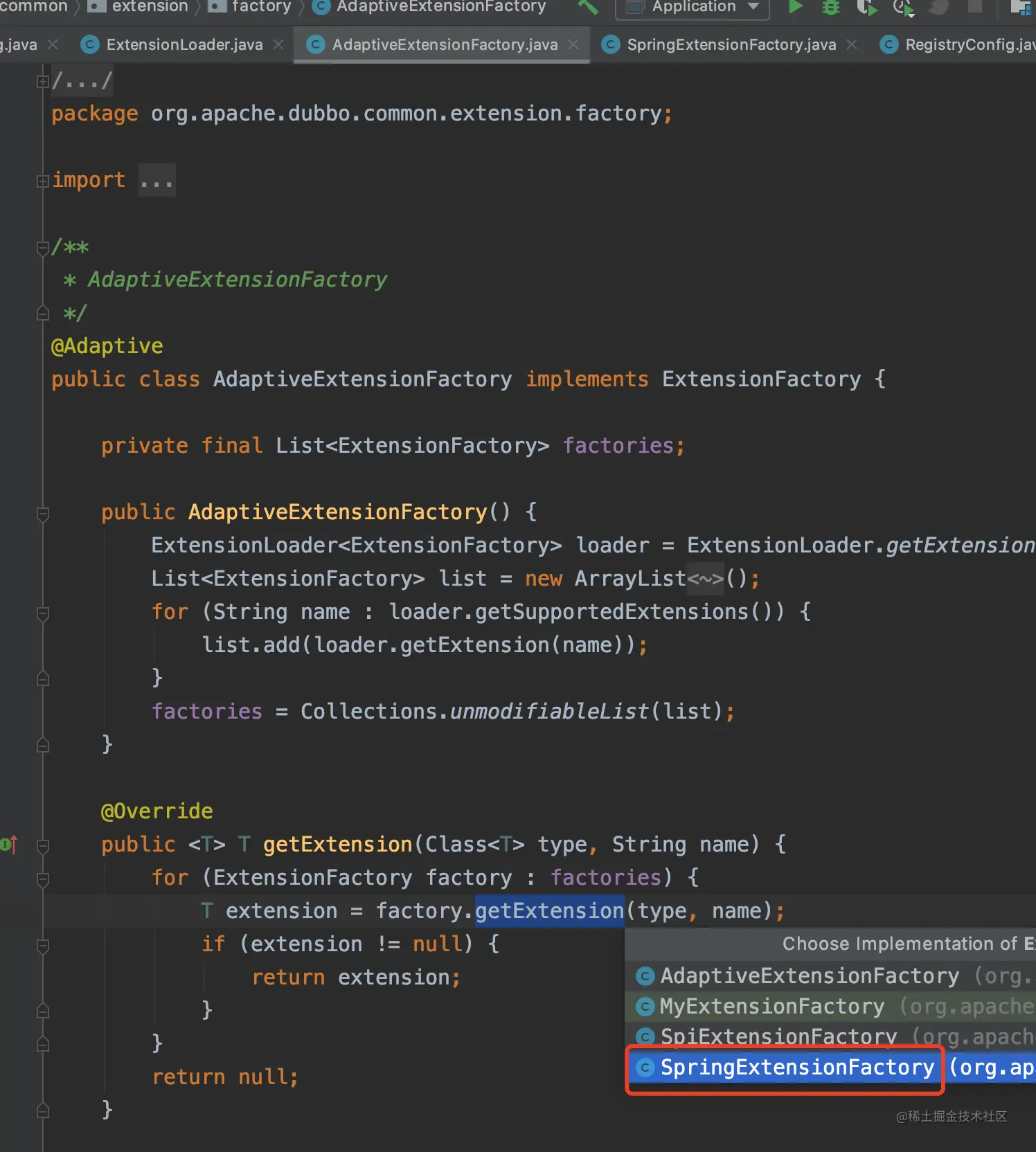Close the leftmost partially visible .java tab

(x=53, y=44)
